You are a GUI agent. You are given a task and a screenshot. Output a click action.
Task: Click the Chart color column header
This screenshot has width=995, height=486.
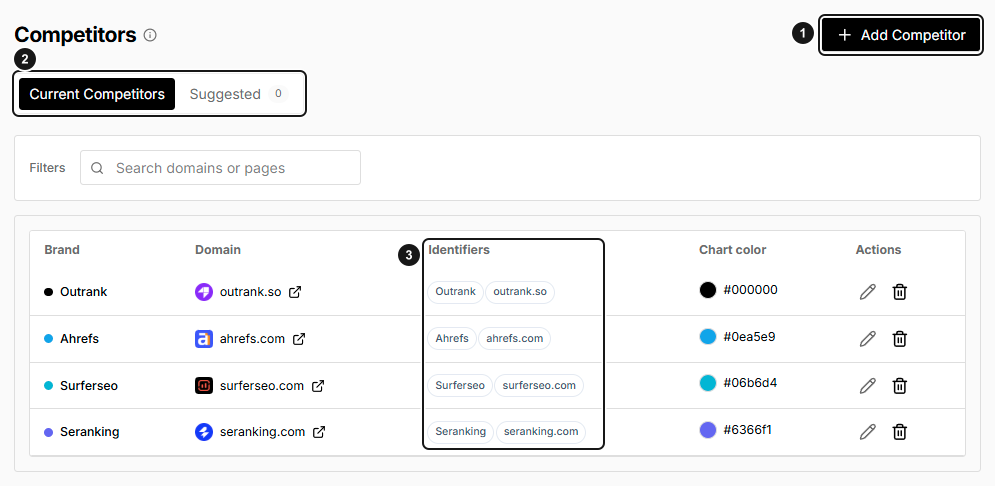click(732, 249)
